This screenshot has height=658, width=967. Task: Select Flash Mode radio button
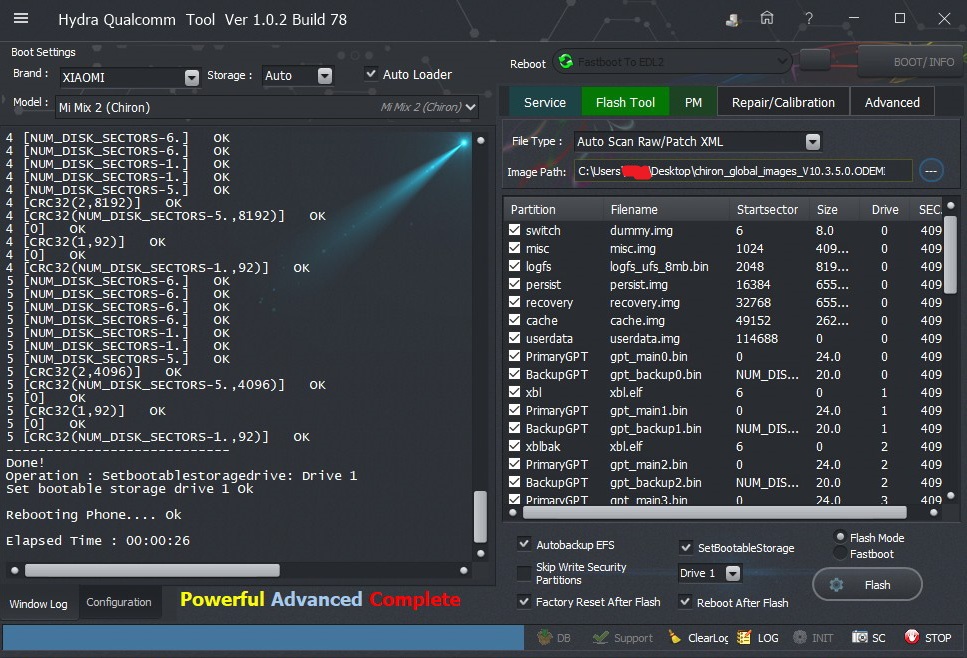pos(840,537)
